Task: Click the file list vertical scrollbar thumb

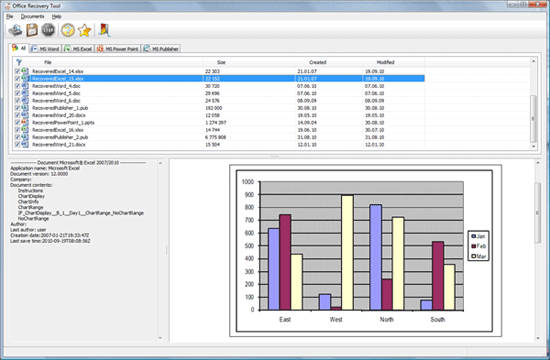Action: 534,118
